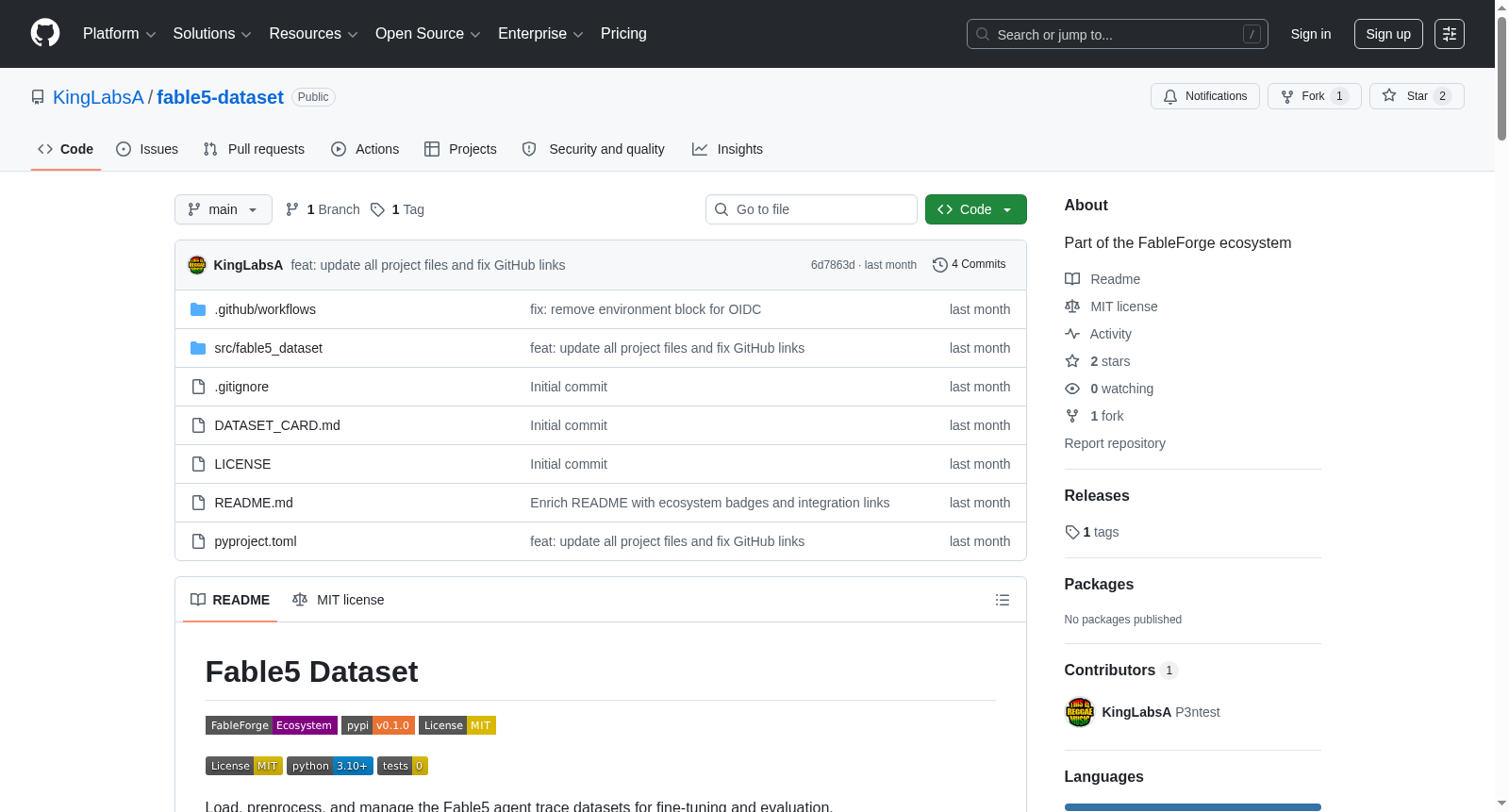This screenshot has width=1509, height=812.
Task: Open the GitHub homepage logo
Action: pos(45,34)
